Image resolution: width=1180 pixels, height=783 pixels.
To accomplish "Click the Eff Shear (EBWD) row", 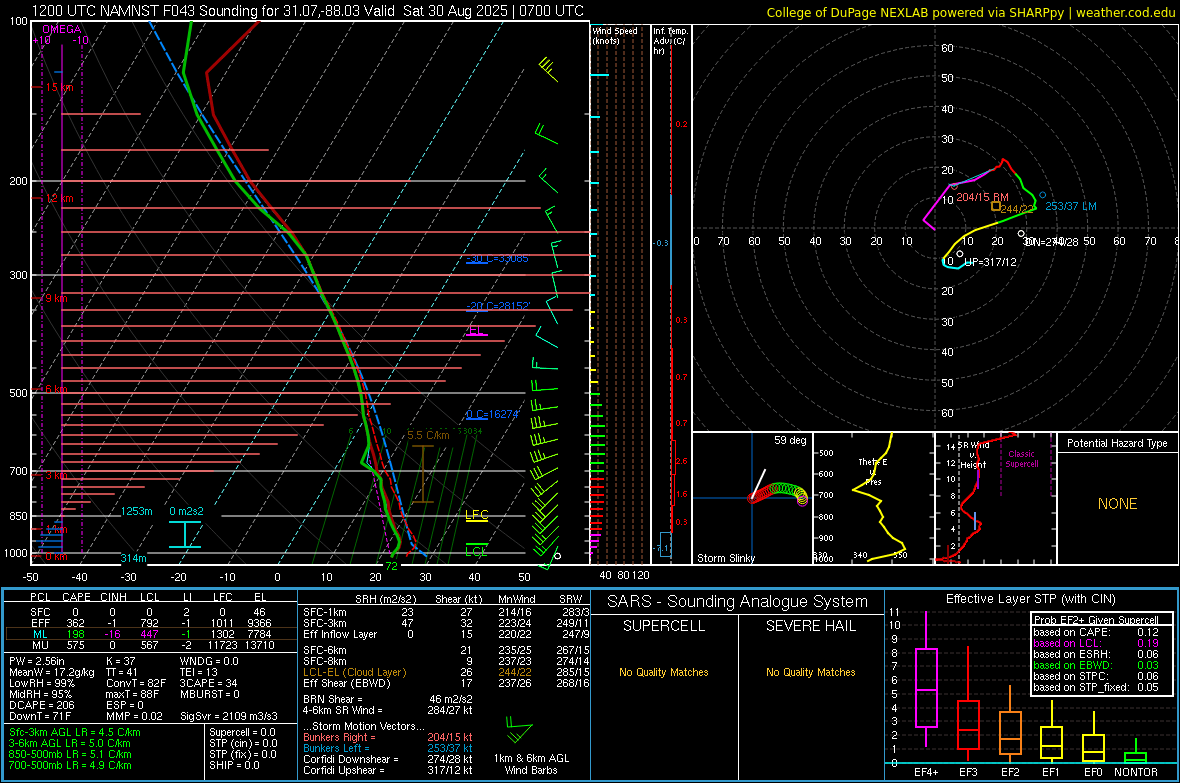I will 447,684.
